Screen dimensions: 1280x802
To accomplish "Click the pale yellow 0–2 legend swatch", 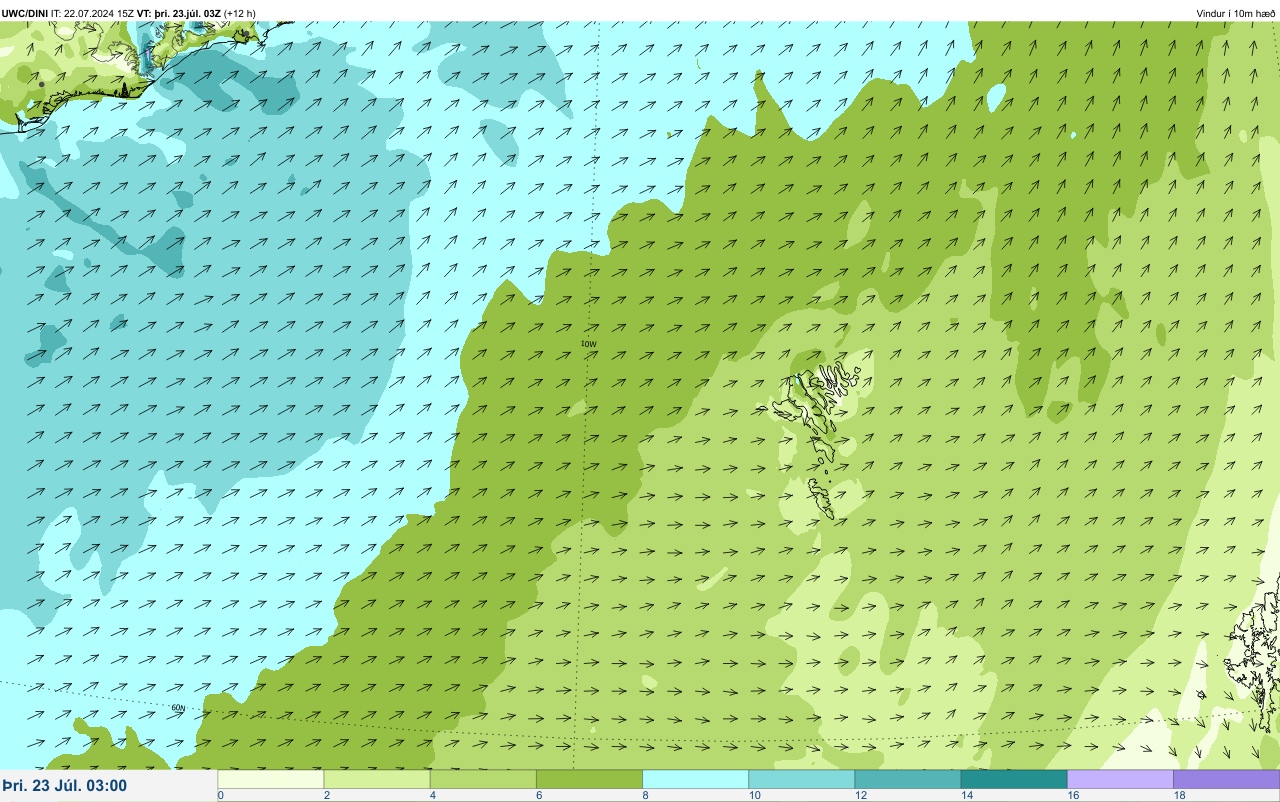I will [x=271, y=779].
